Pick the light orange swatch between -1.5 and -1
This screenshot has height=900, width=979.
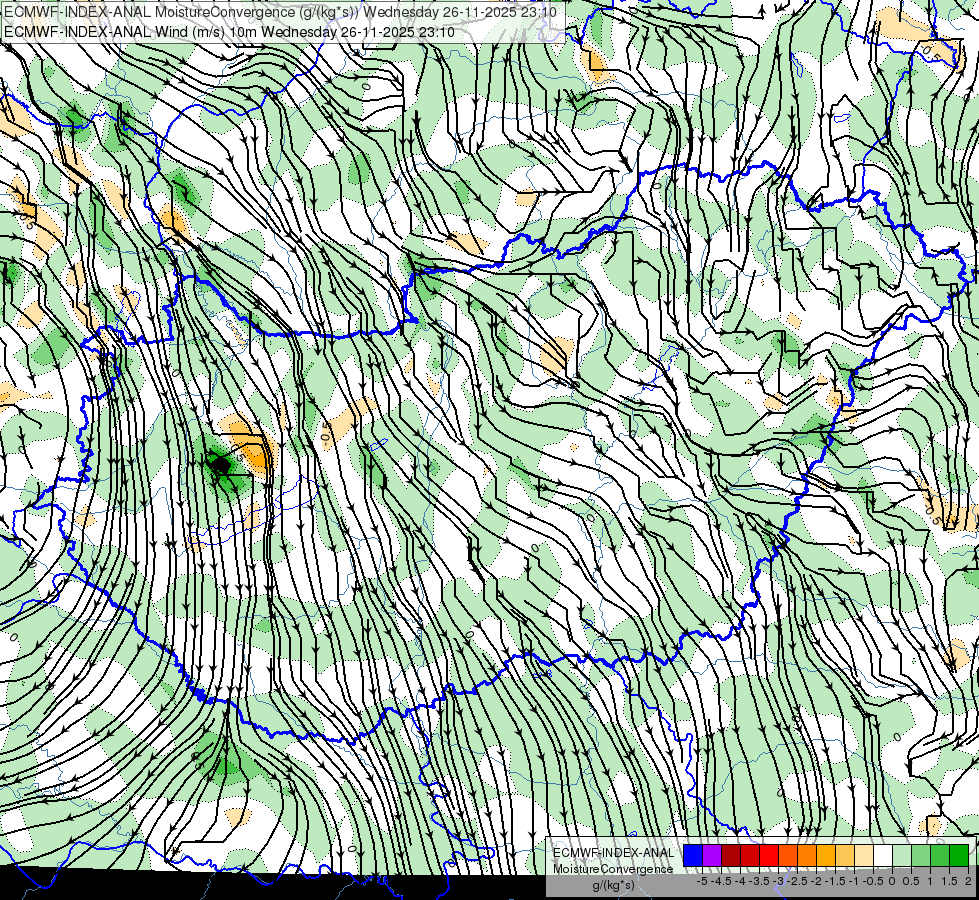[845, 856]
